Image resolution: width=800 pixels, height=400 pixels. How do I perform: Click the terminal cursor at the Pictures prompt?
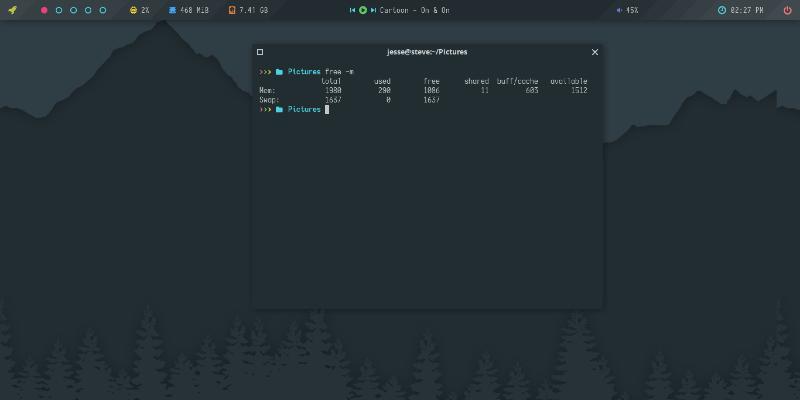tap(326, 109)
